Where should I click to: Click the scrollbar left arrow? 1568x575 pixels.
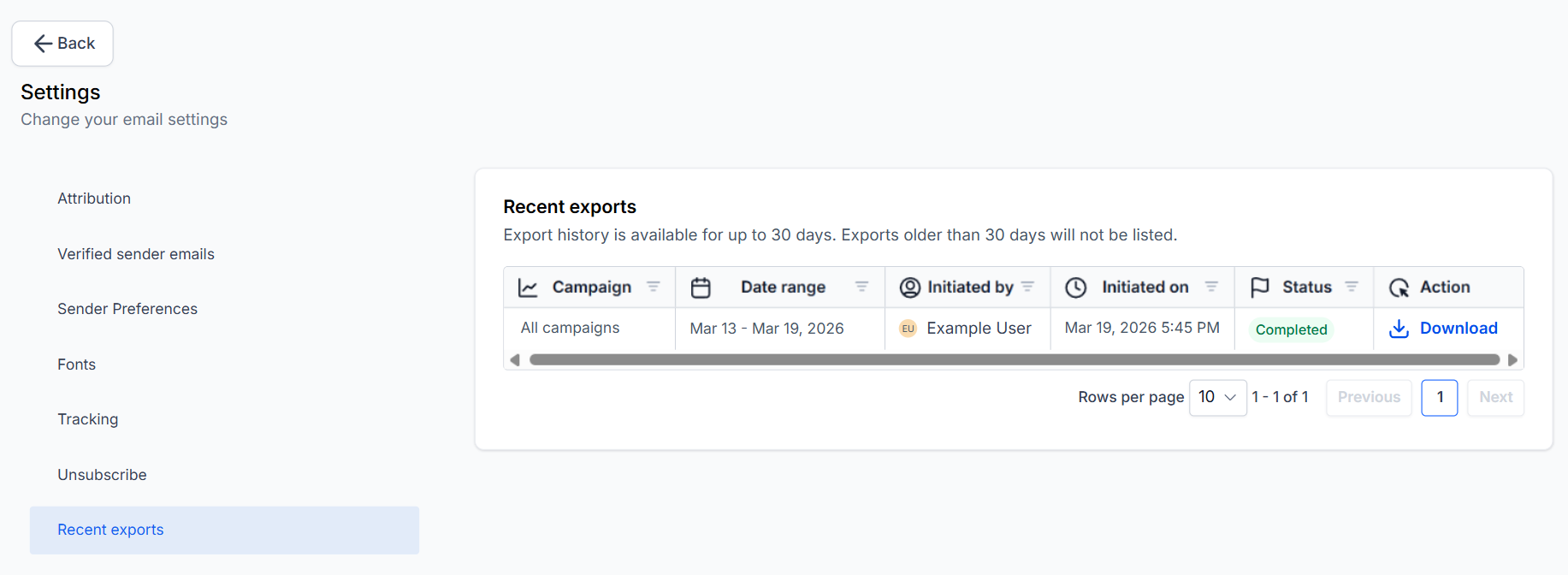pos(515,360)
